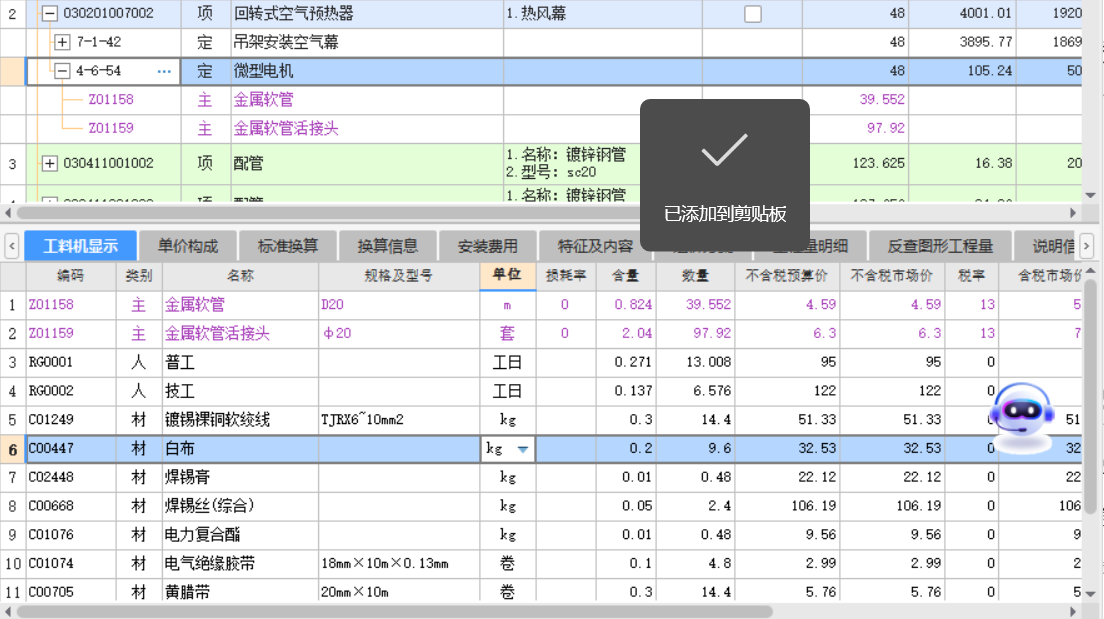Click the 类别 column header
This screenshot has width=1104, height=619.
pyautogui.click(x=139, y=276)
